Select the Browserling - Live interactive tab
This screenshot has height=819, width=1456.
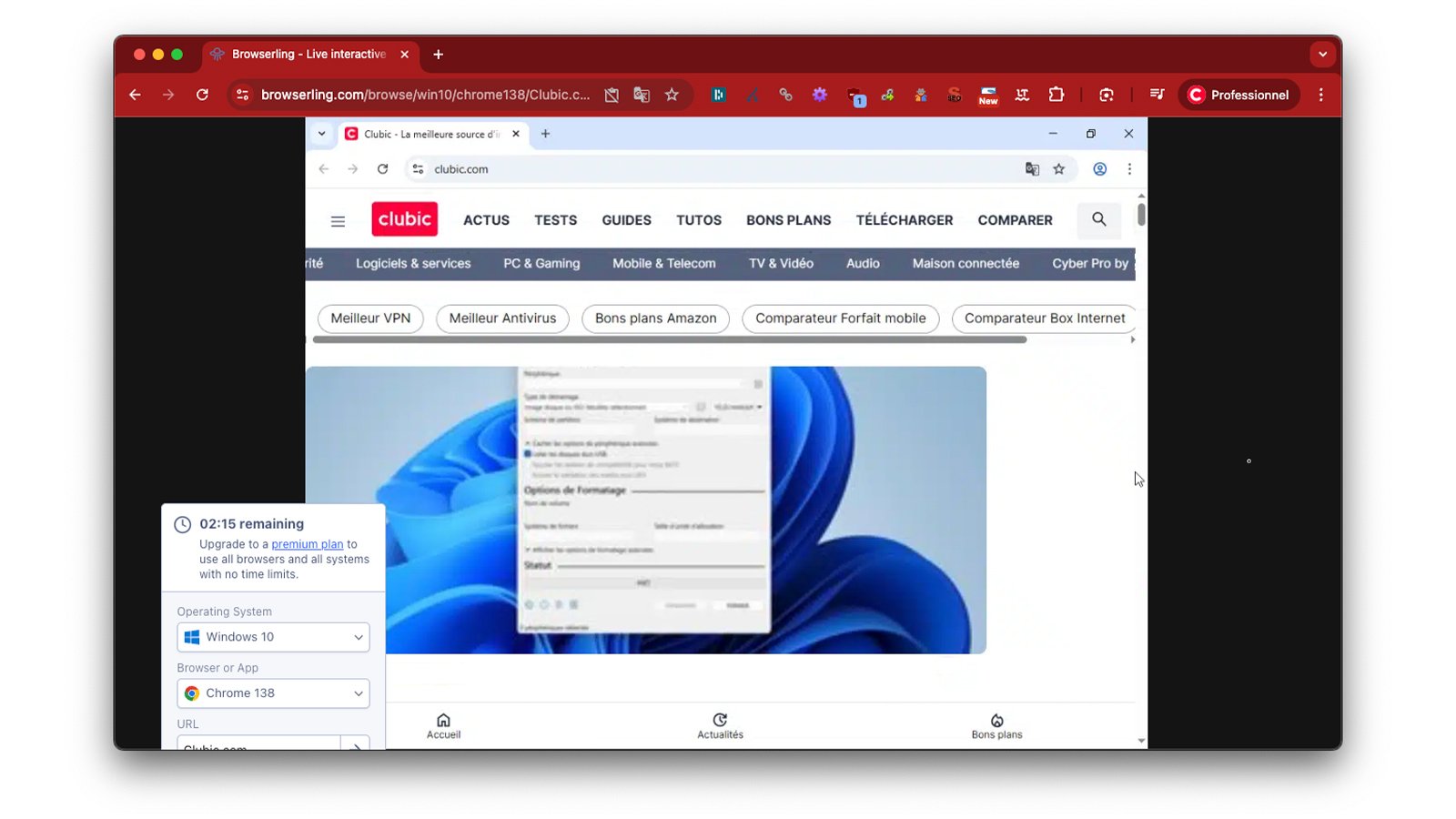pos(309,55)
